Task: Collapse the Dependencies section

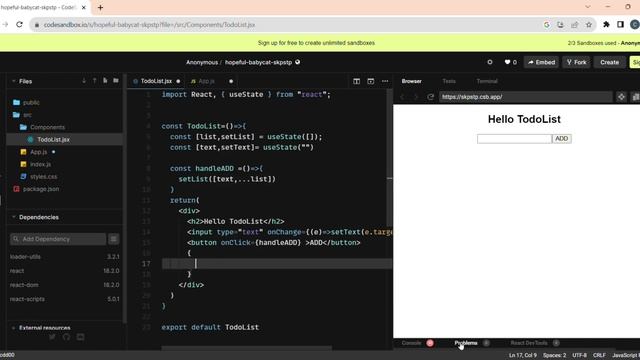Action: pos(13,217)
